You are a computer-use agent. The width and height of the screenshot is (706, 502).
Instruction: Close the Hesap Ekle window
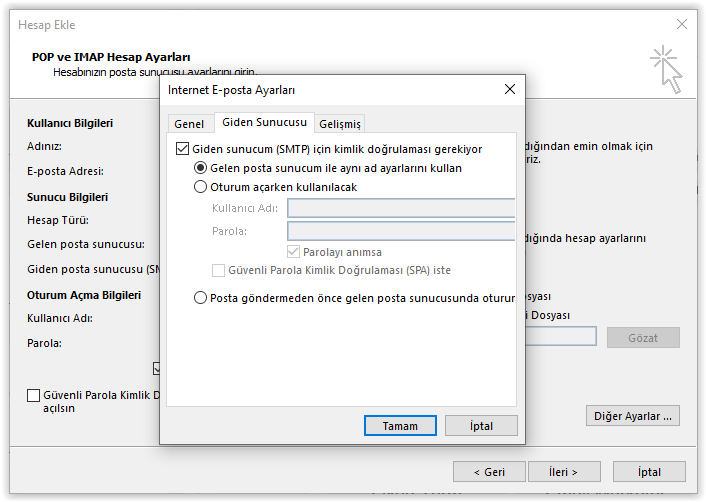[x=682, y=24]
